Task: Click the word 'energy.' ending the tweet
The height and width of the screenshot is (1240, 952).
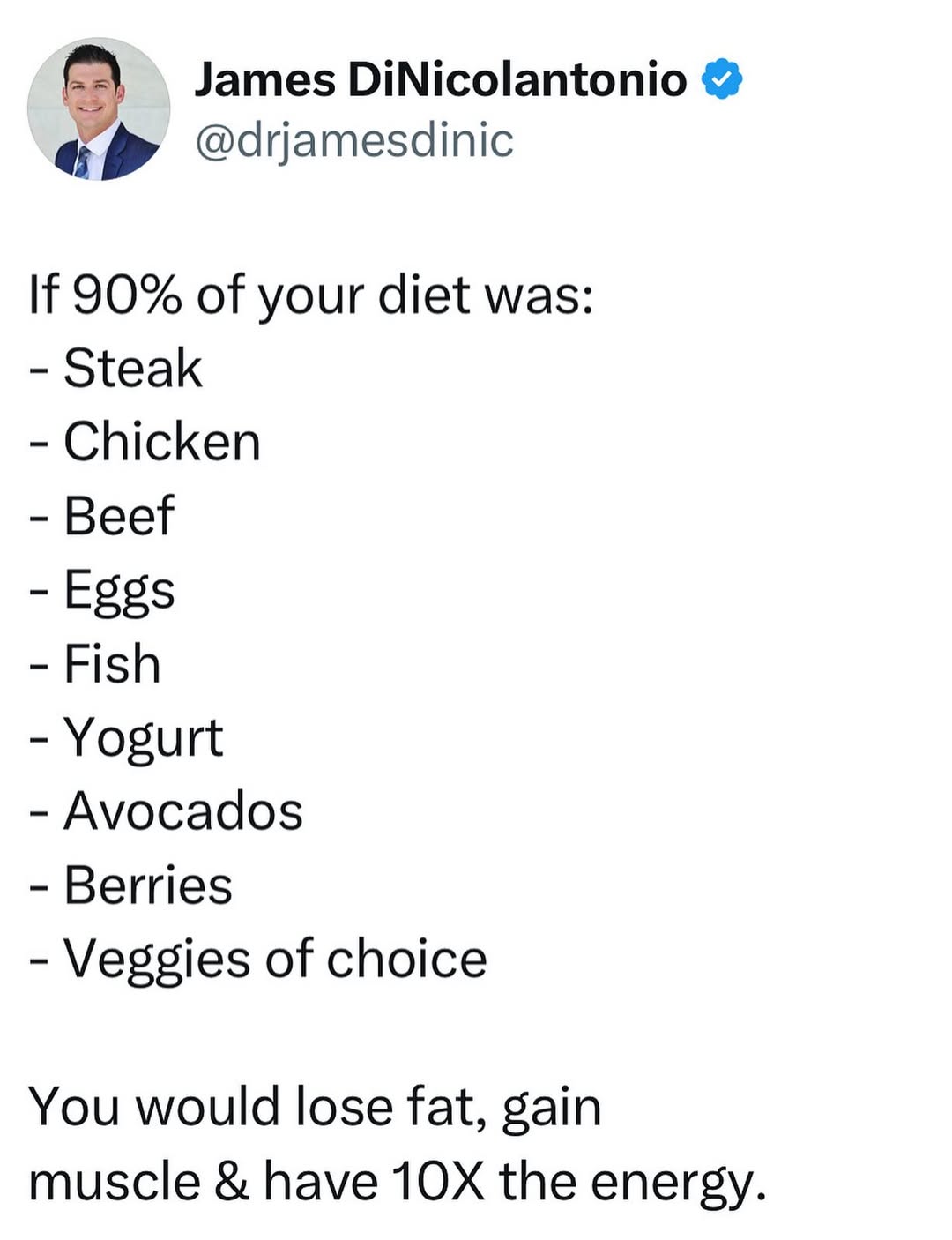Action: [x=679, y=1184]
